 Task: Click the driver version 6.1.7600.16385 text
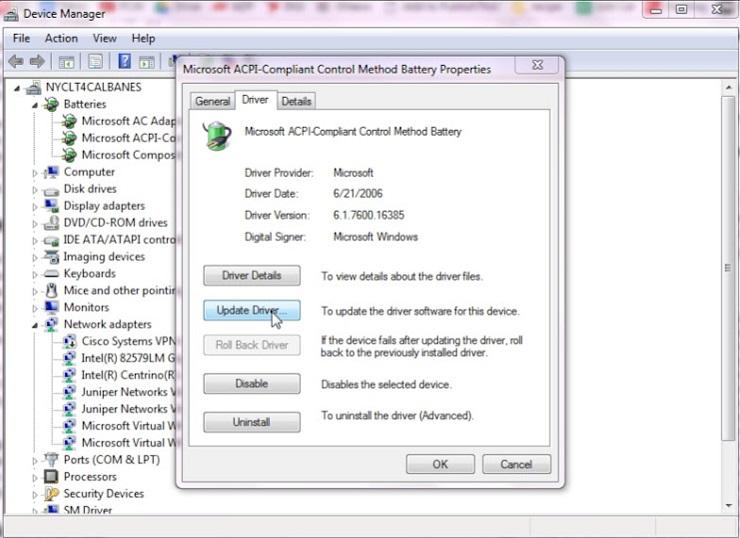point(369,215)
